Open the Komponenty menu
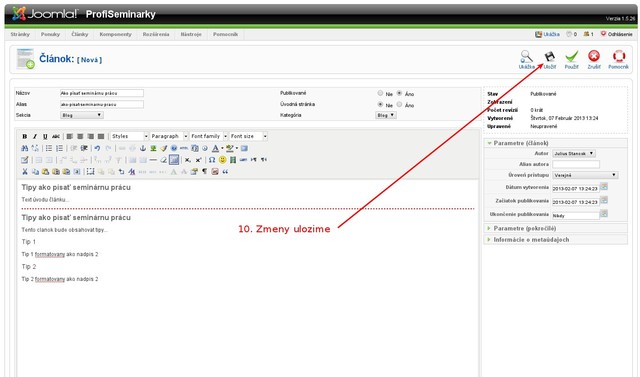This screenshot has width=640, height=377. click(116, 35)
